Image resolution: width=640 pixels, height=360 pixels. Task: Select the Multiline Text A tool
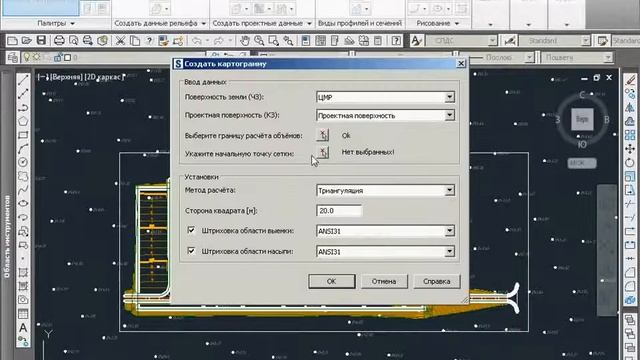pyautogui.click(x=23, y=328)
